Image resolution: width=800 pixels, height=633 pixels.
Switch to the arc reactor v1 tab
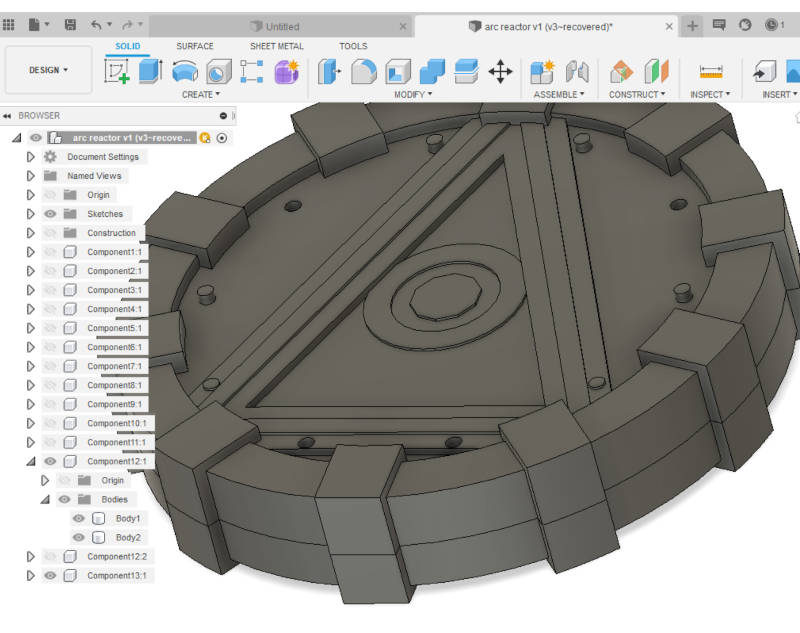pos(547,27)
